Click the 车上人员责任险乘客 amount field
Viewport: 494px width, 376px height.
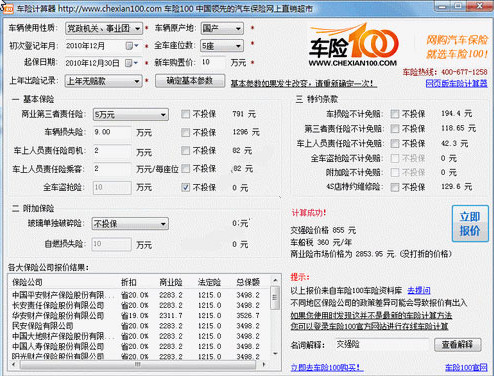pos(112,169)
